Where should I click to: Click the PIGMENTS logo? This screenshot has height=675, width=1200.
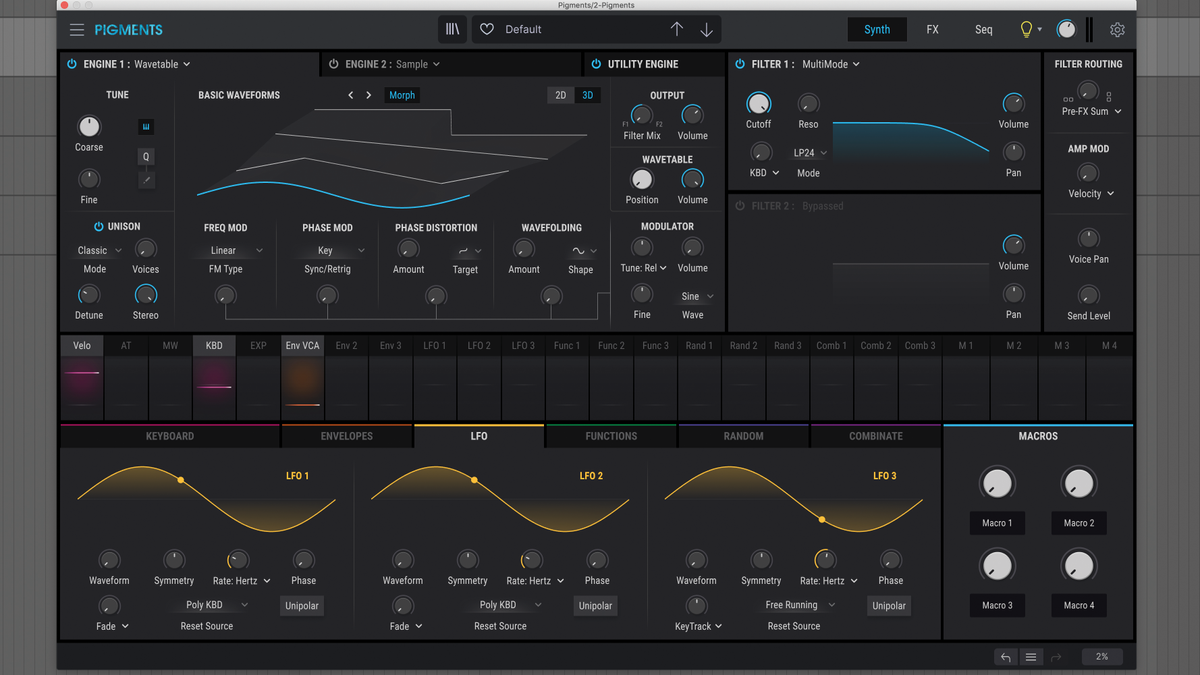point(129,30)
